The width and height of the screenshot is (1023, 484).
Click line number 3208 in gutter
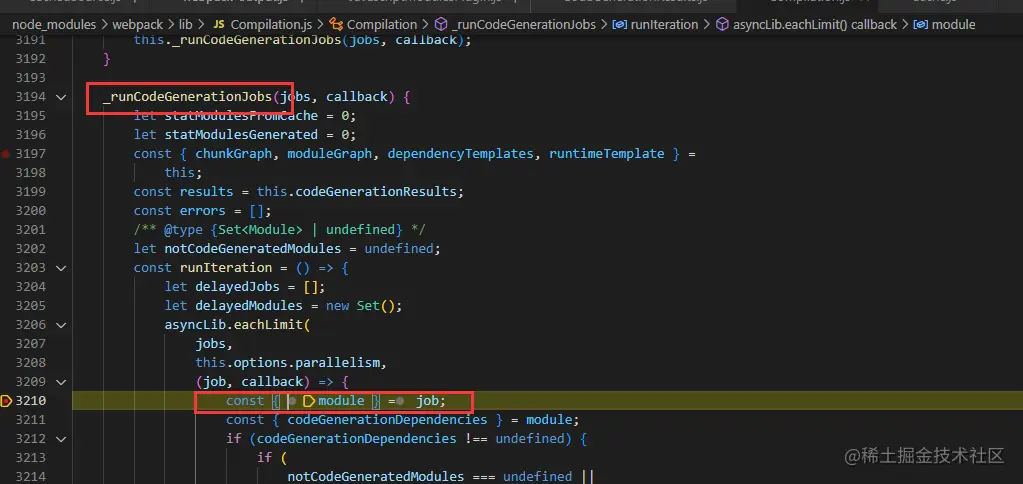click(31, 362)
